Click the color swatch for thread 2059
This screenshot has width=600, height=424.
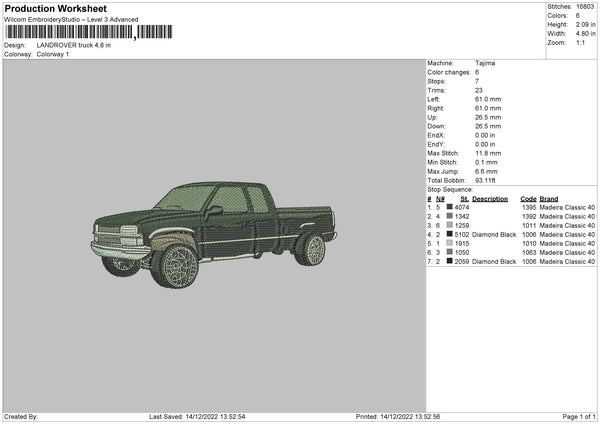450,261
